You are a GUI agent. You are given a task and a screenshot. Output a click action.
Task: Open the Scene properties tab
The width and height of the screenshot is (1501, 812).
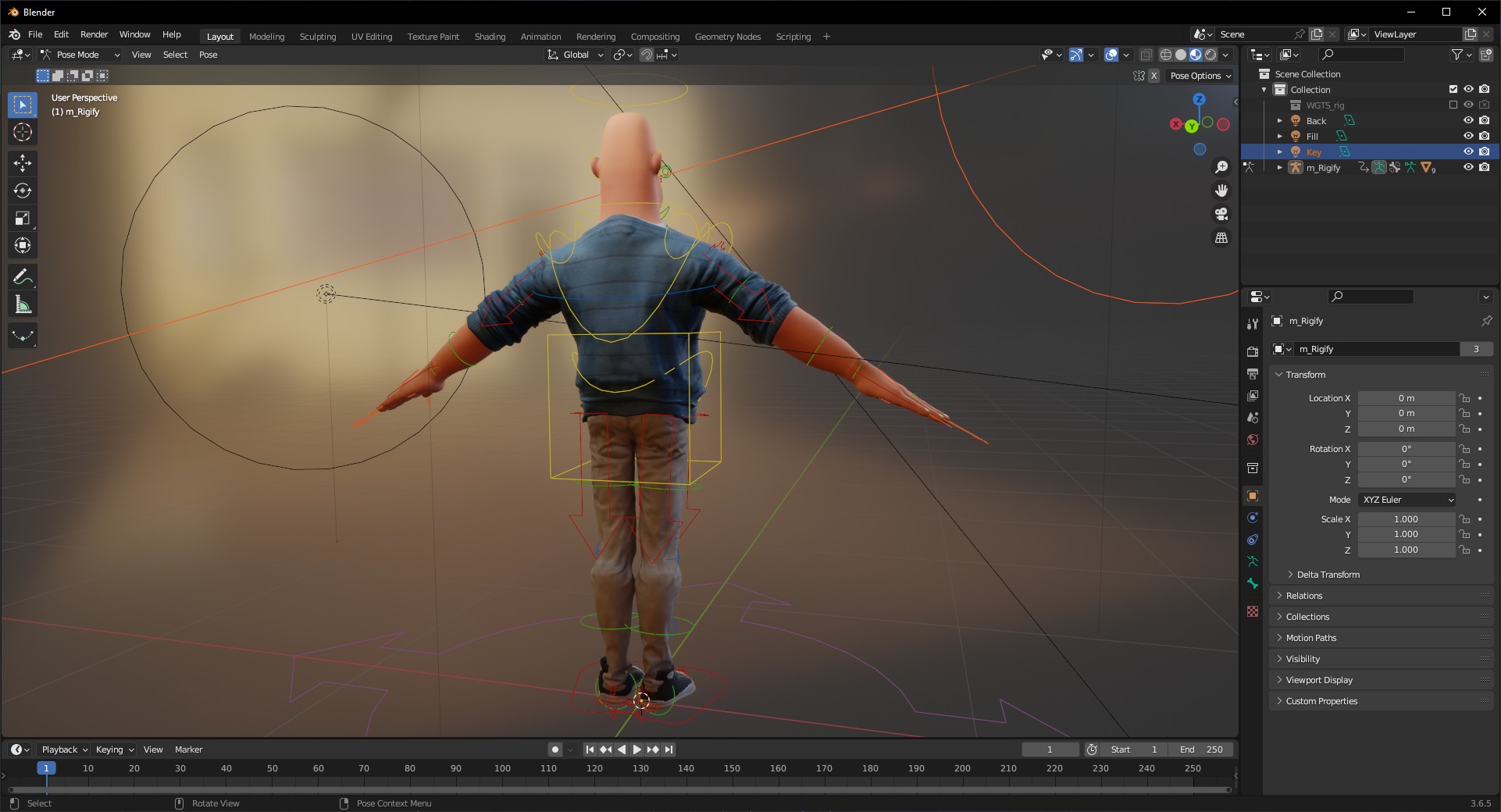[1253, 417]
